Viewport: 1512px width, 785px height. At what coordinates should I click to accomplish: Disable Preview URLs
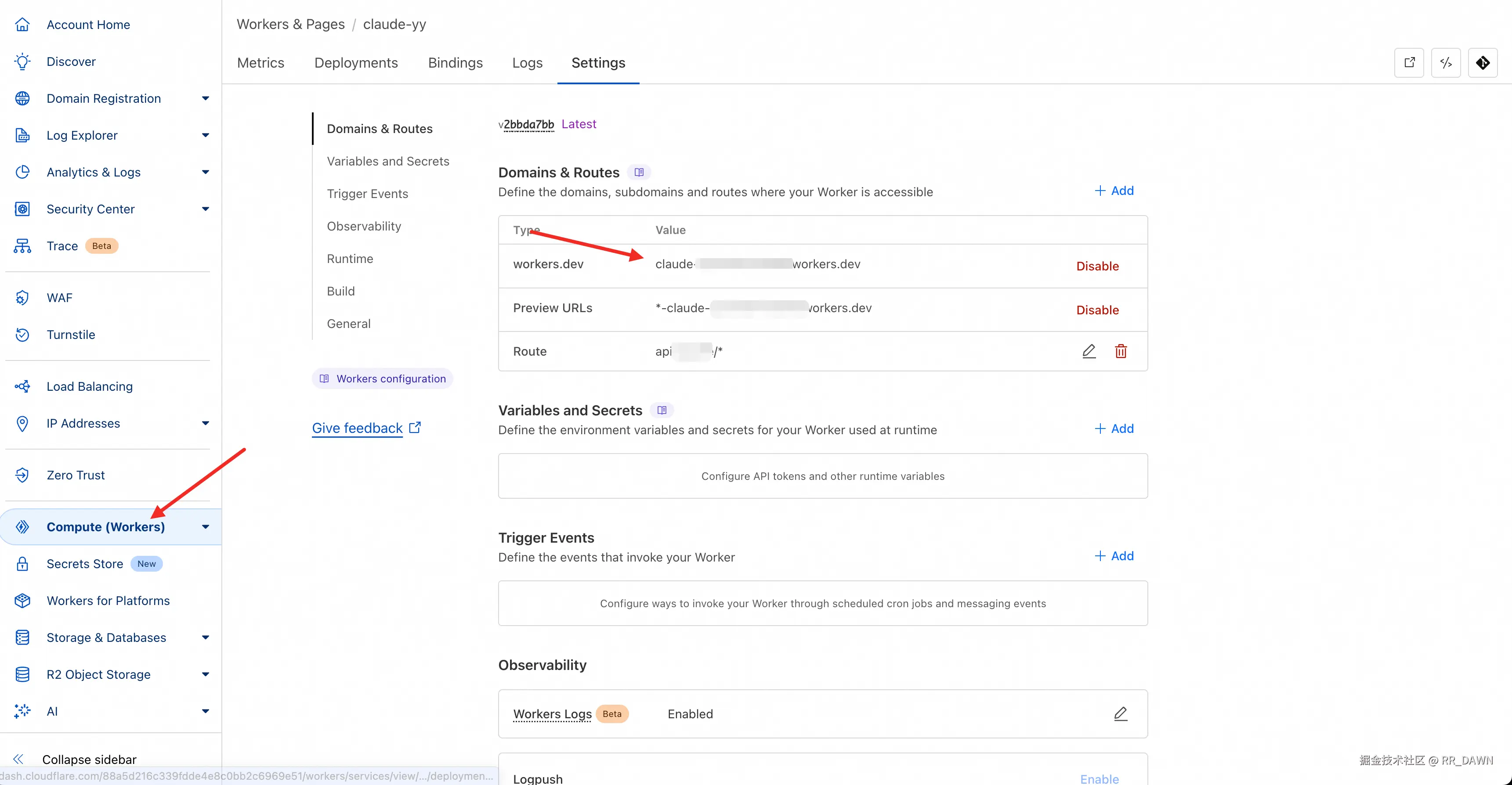pos(1097,310)
